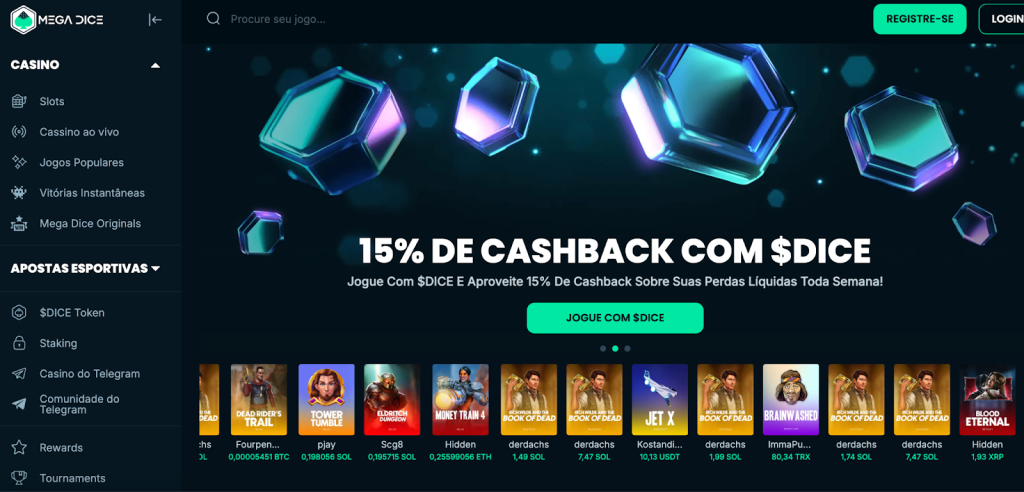
Task: Open the Rewards star icon
Action: pos(19,448)
